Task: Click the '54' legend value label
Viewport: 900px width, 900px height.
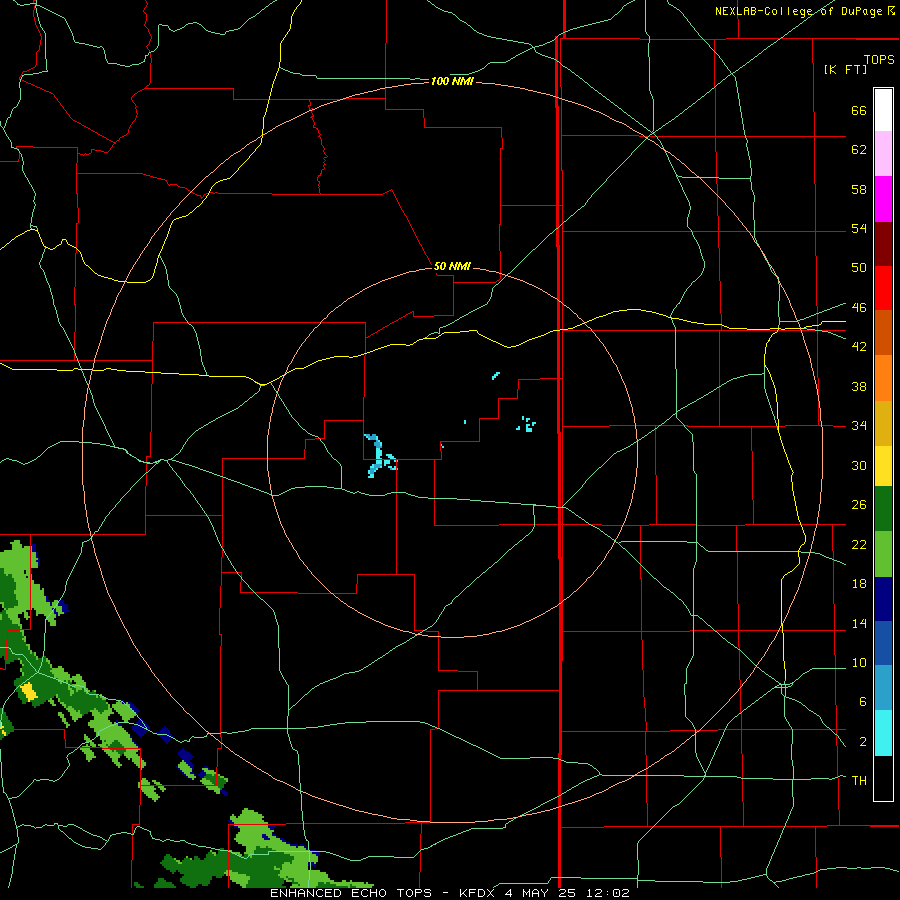Action: point(859,228)
